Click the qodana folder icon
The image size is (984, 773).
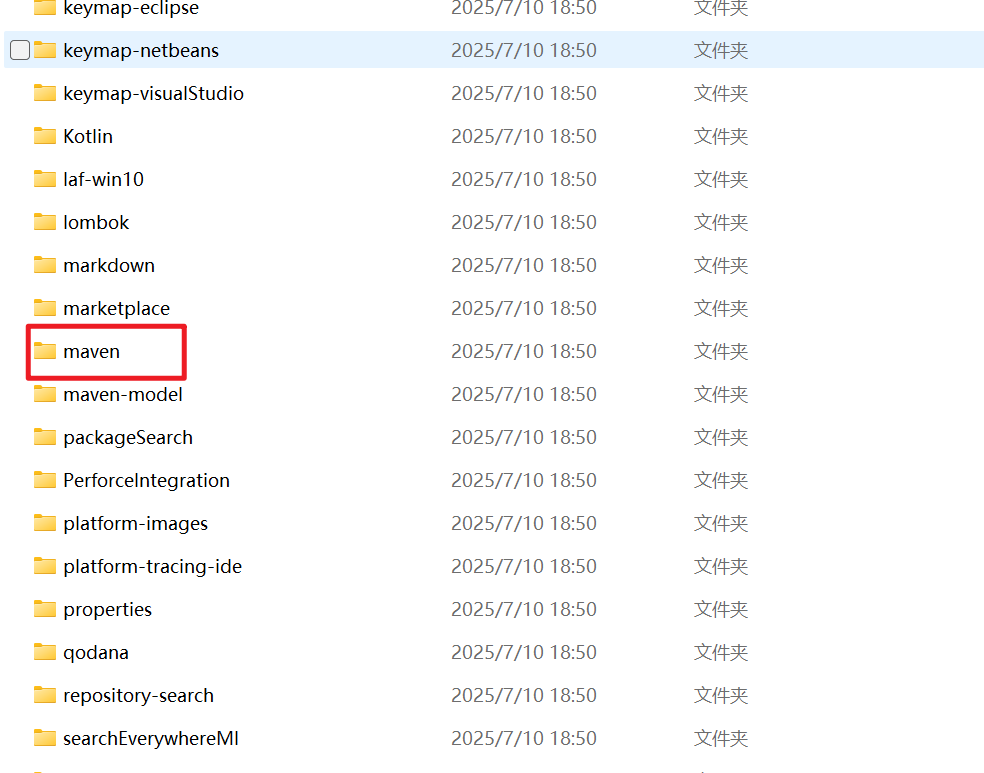pyautogui.click(x=45, y=652)
